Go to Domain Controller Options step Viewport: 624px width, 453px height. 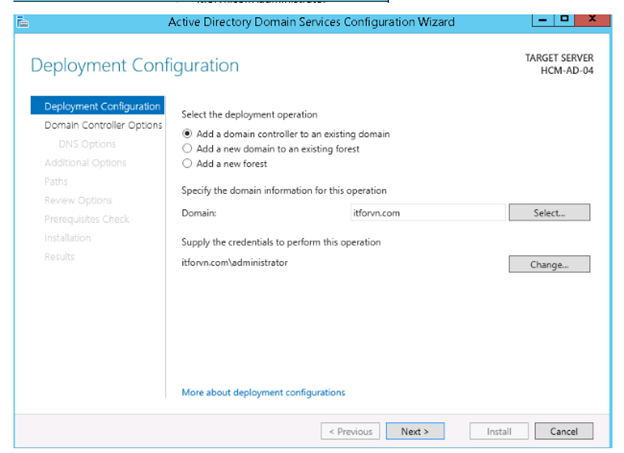click(x=103, y=126)
